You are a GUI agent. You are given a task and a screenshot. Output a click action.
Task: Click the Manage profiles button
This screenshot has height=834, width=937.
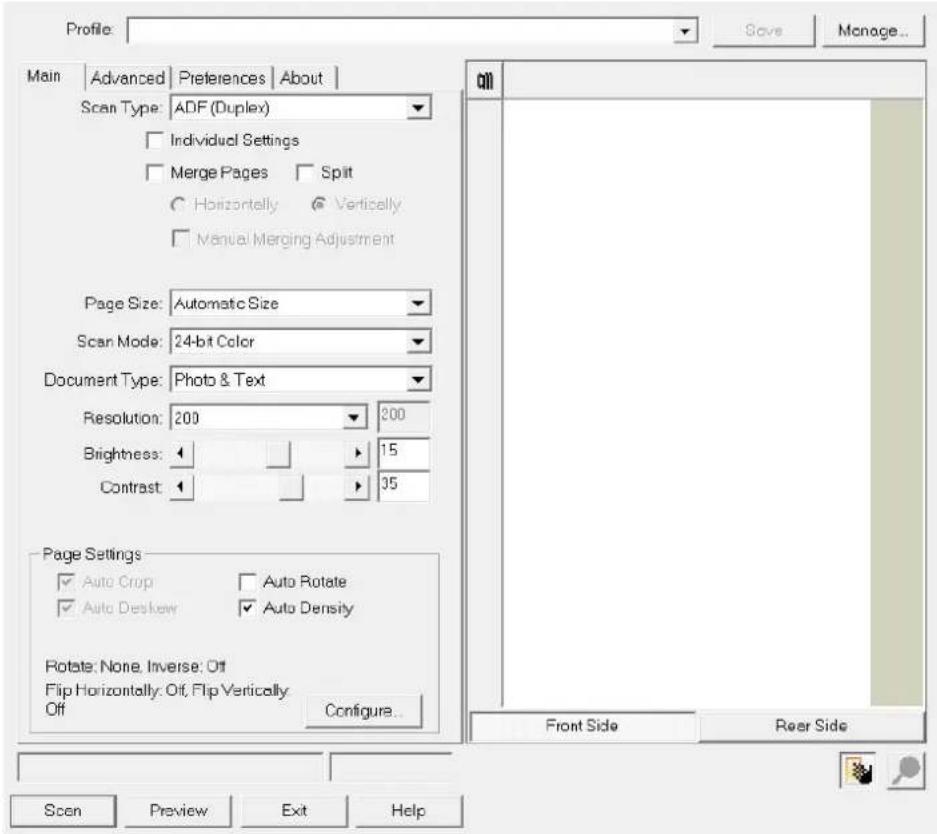click(873, 30)
